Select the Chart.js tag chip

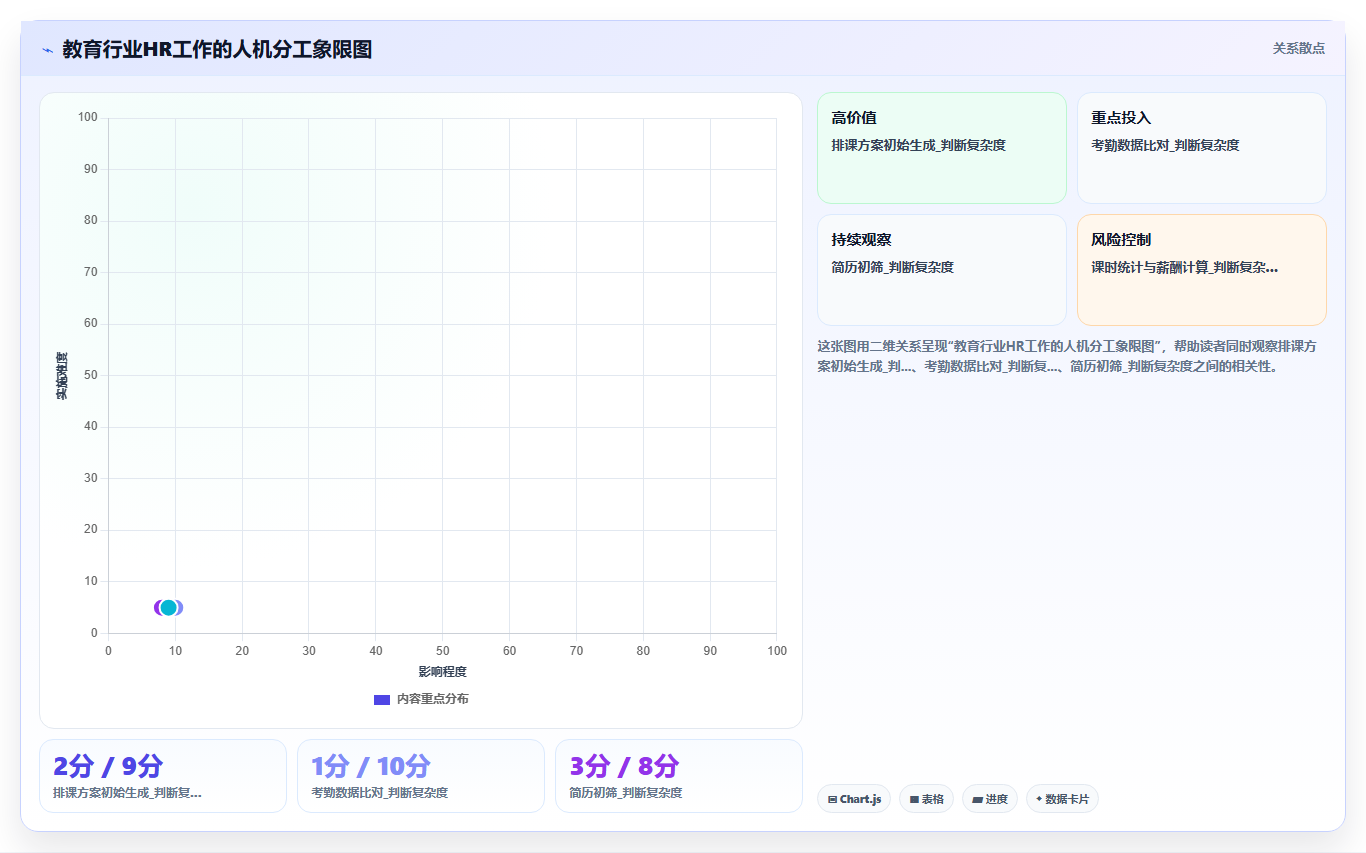(x=854, y=799)
